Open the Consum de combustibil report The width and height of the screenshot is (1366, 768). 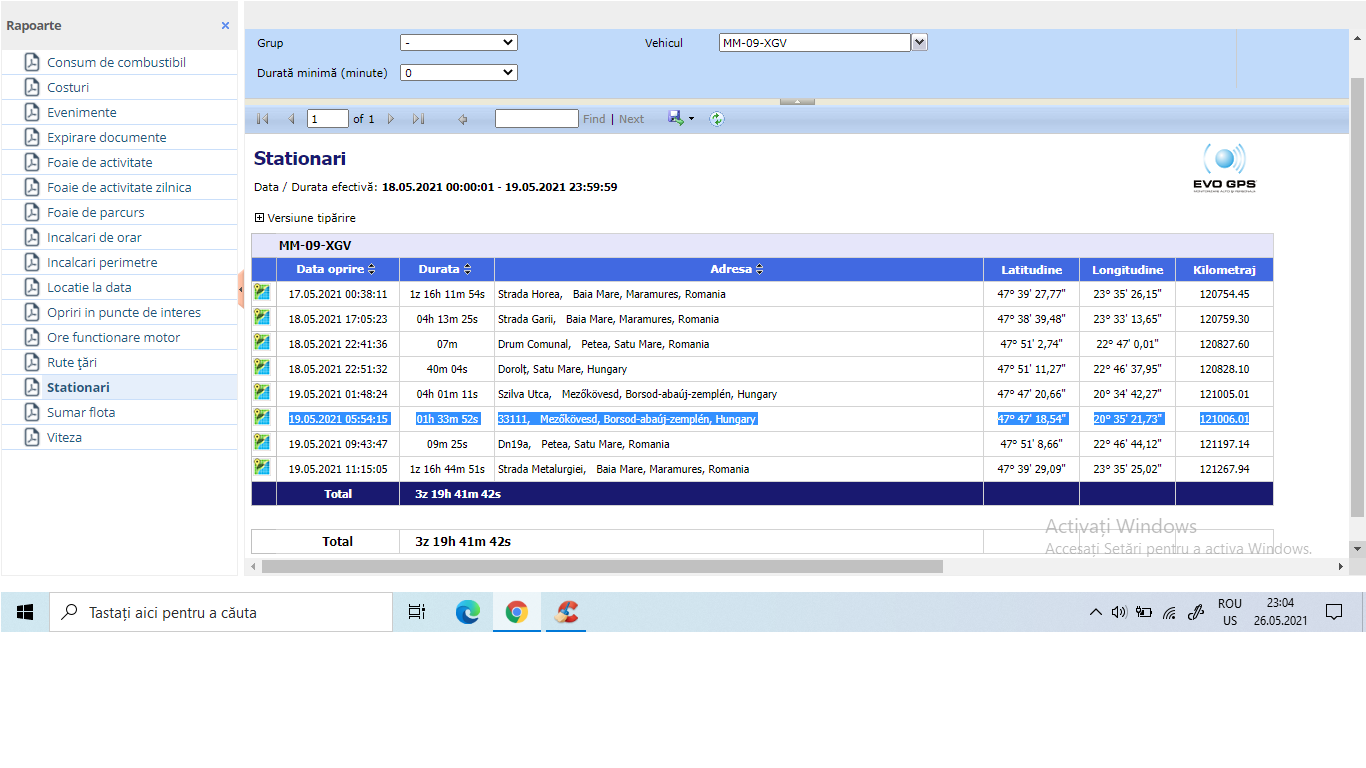(x=116, y=62)
